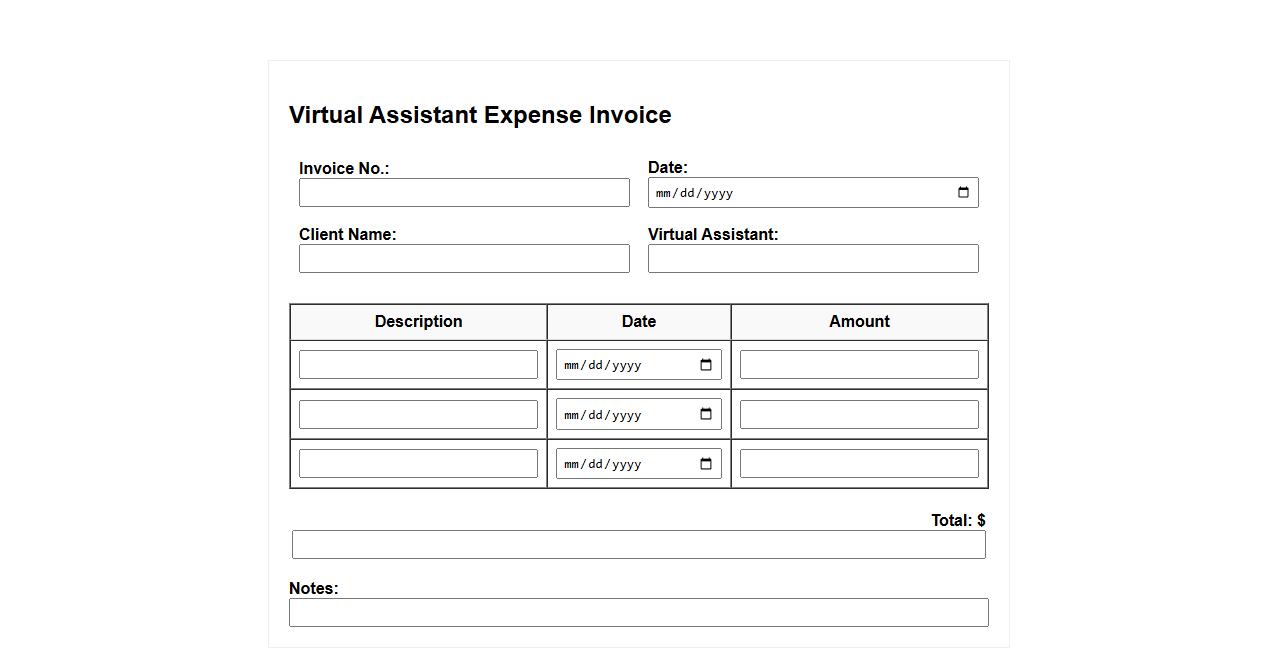Viewport: 1278px width, 650px height.
Task: Click the Total amount input box
Action: point(638,545)
